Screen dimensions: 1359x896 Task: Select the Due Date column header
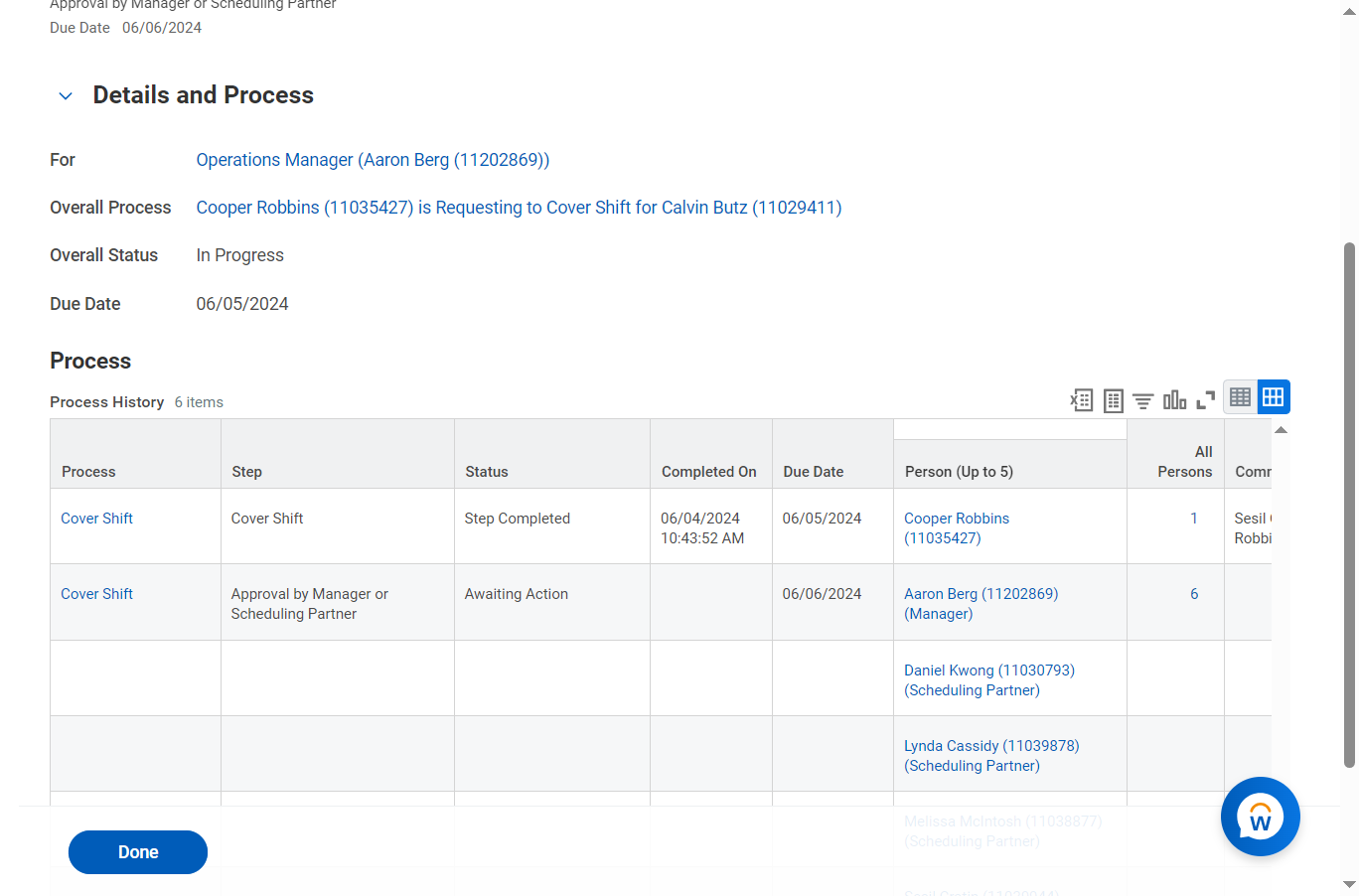(x=832, y=454)
